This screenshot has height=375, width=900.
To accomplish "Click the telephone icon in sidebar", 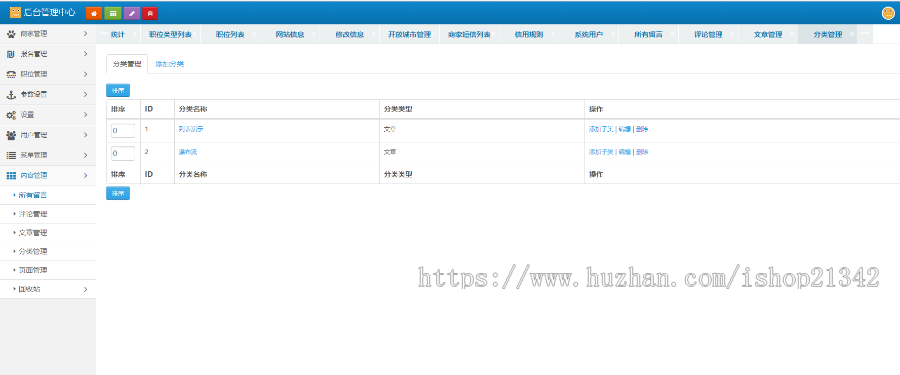I will tap(11, 74).
